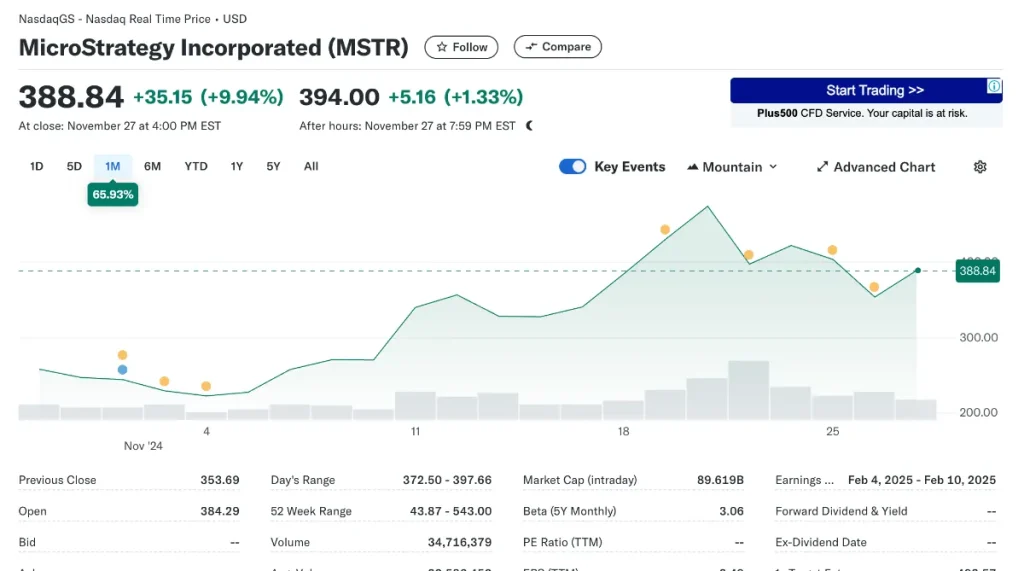Click the Market Cap value 89.619B
1024x571 pixels.
click(720, 480)
